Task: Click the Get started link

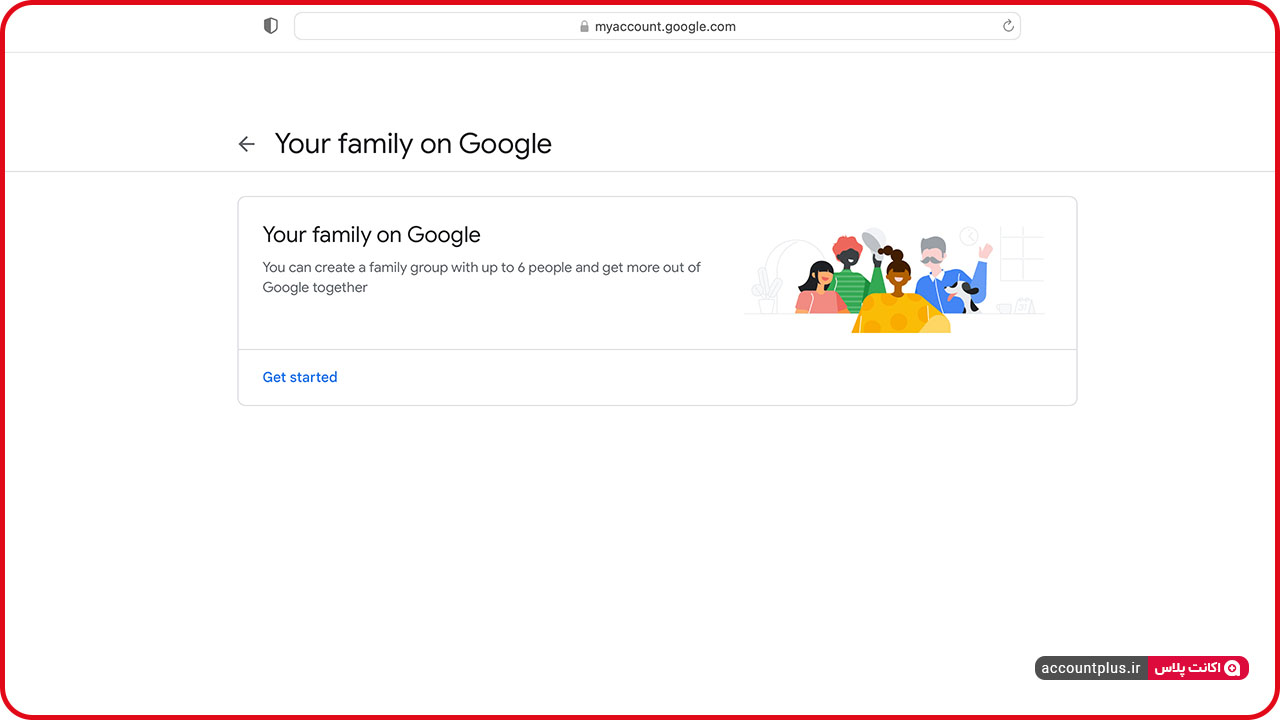Action: pos(300,377)
